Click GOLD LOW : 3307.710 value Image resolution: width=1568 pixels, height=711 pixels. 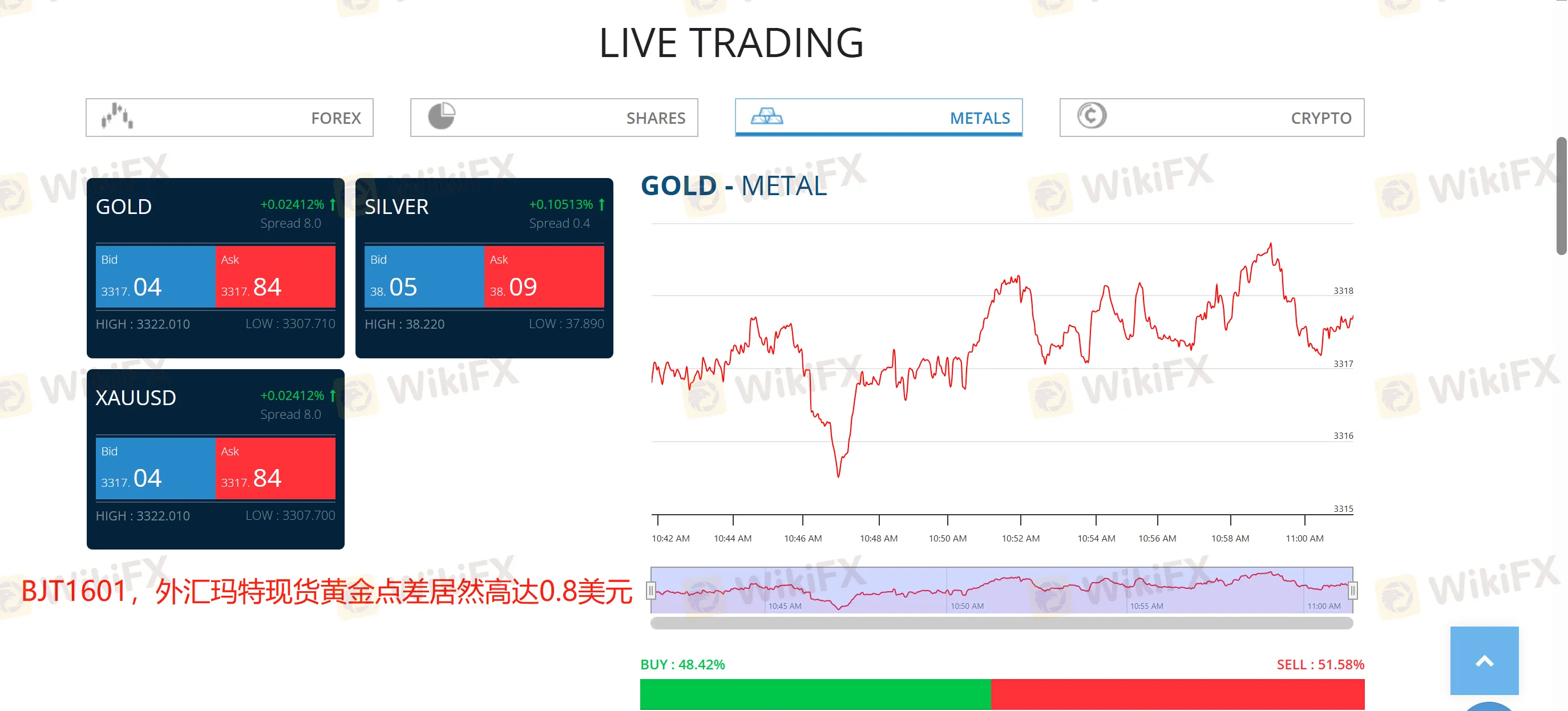coord(290,324)
